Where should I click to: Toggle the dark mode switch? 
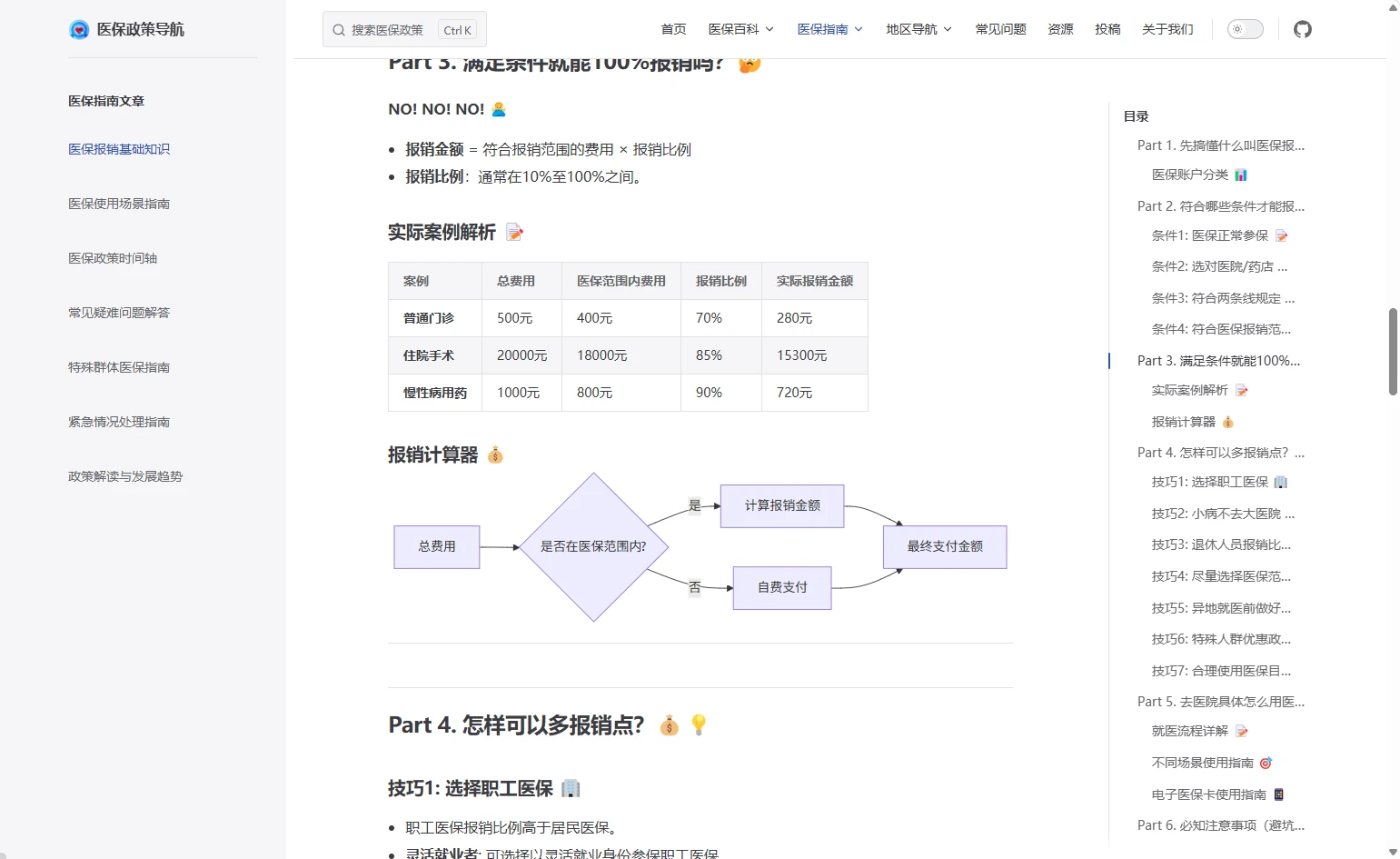tap(1245, 29)
